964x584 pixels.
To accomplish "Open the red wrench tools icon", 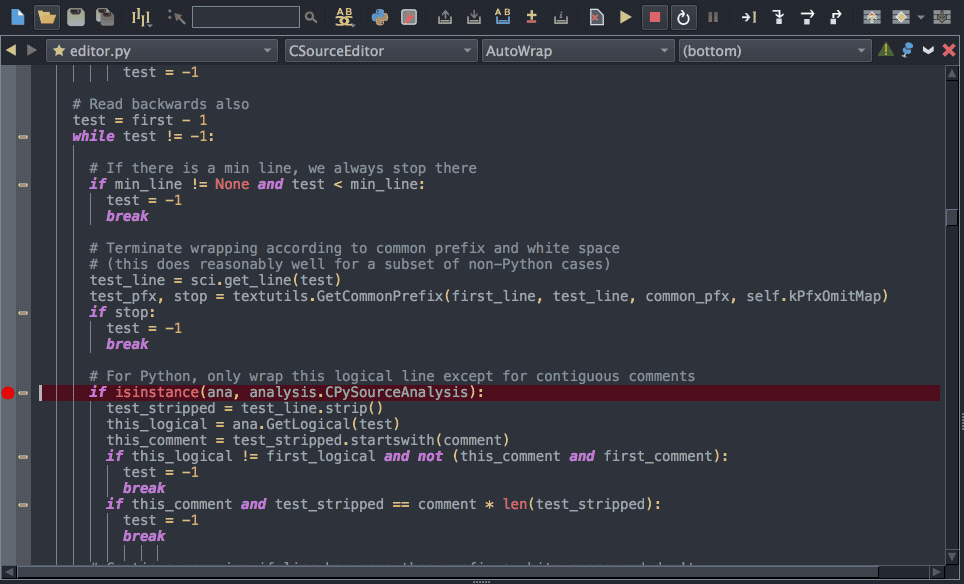I will click(x=409, y=17).
